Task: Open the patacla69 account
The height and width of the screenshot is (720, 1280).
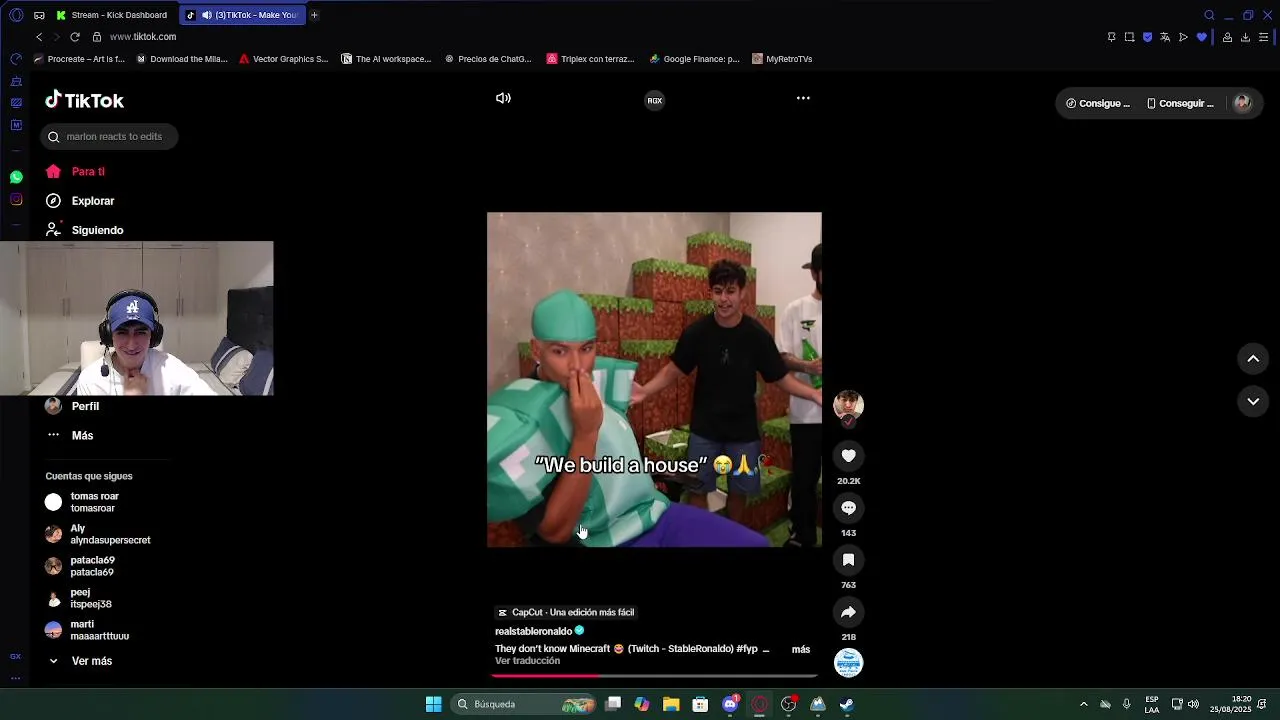Action: point(80,566)
